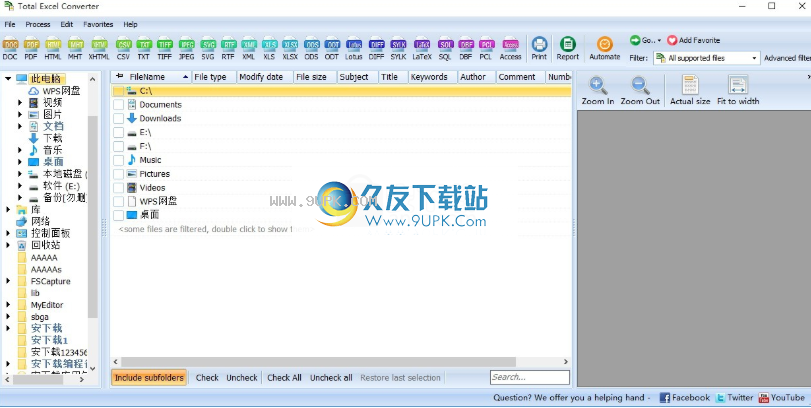This screenshot has width=811, height=408.
Task: Click inside the Search field
Action: [x=530, y=377]
